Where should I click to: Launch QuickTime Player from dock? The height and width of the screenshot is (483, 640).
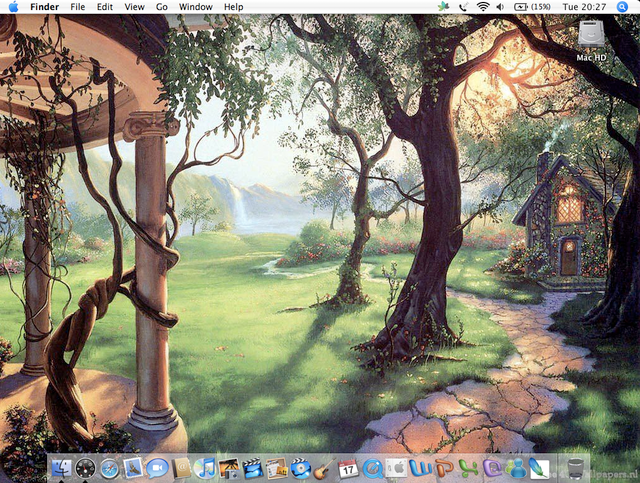click(372, 468)
